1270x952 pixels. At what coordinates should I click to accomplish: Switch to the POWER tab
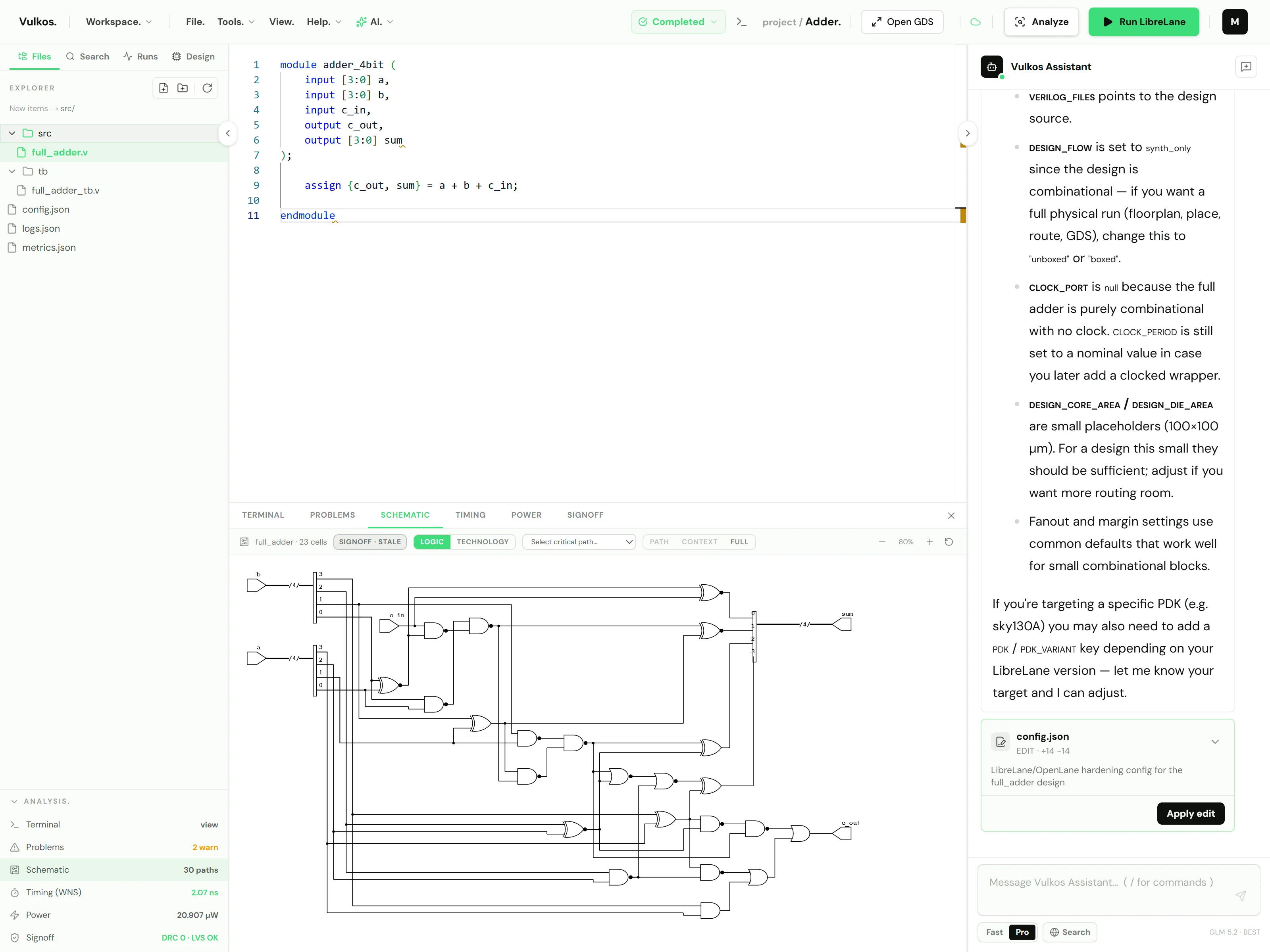point(526,515)
